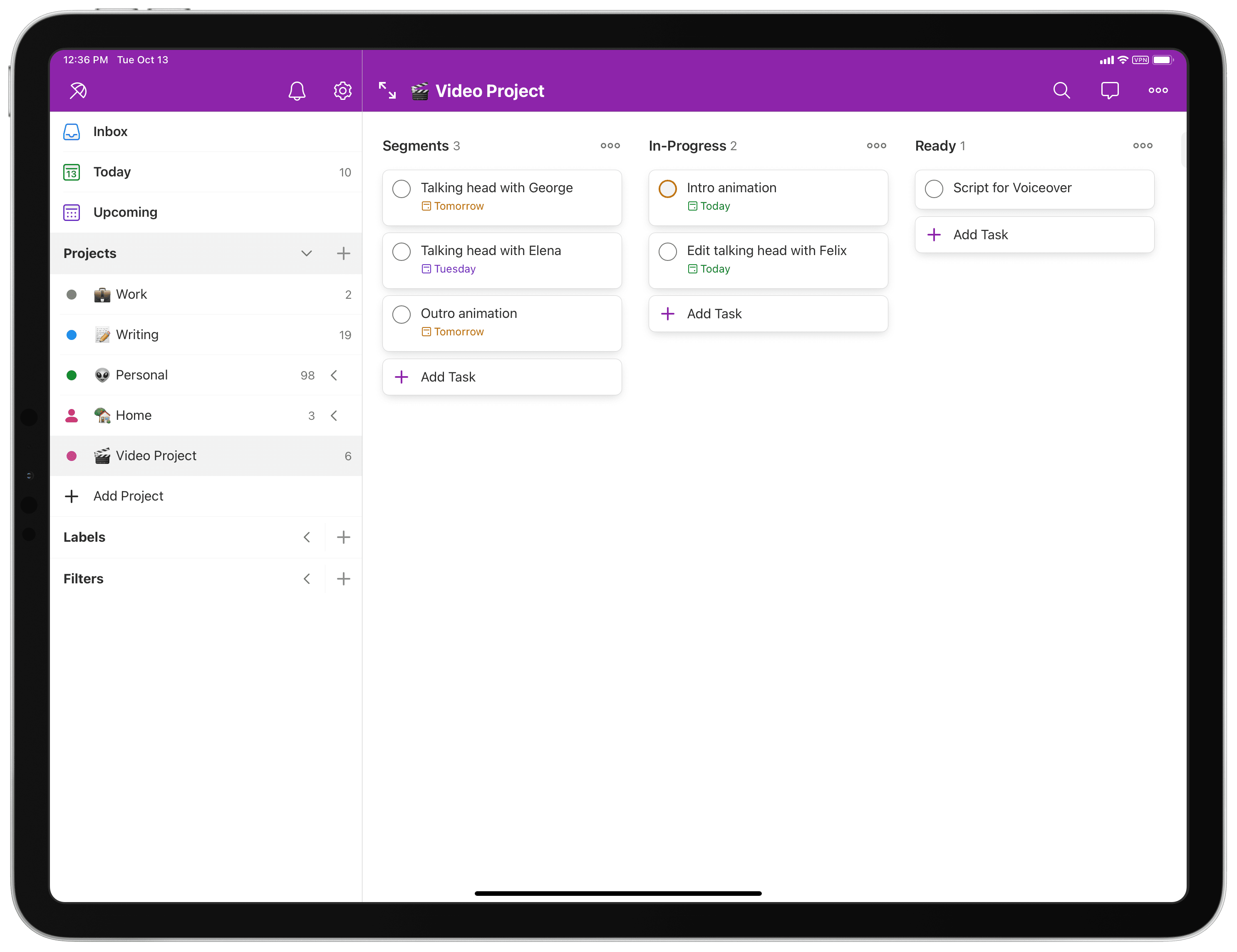Viewport: 1237px width, 952px height.
Task: Click Add Task in Segments column
Action: tap(500, 376)
